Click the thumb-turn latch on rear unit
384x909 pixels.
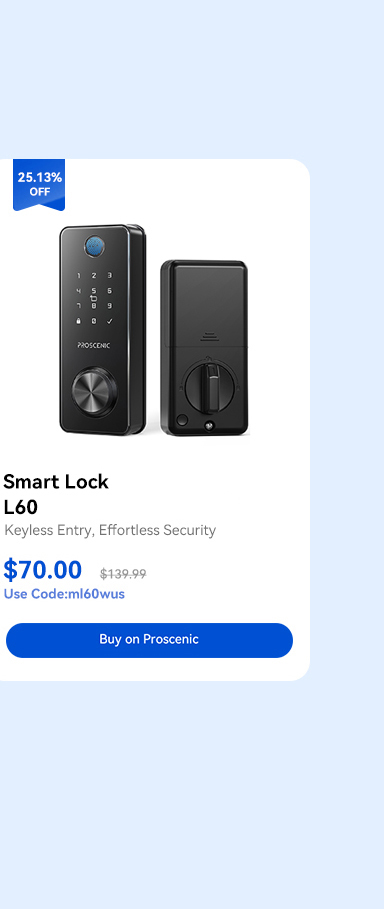tap(210, 386)
